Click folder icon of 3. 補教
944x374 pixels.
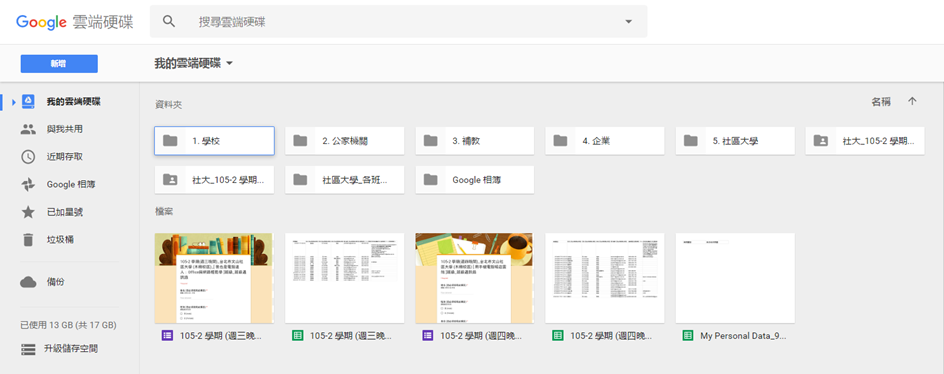pos(430,141)
